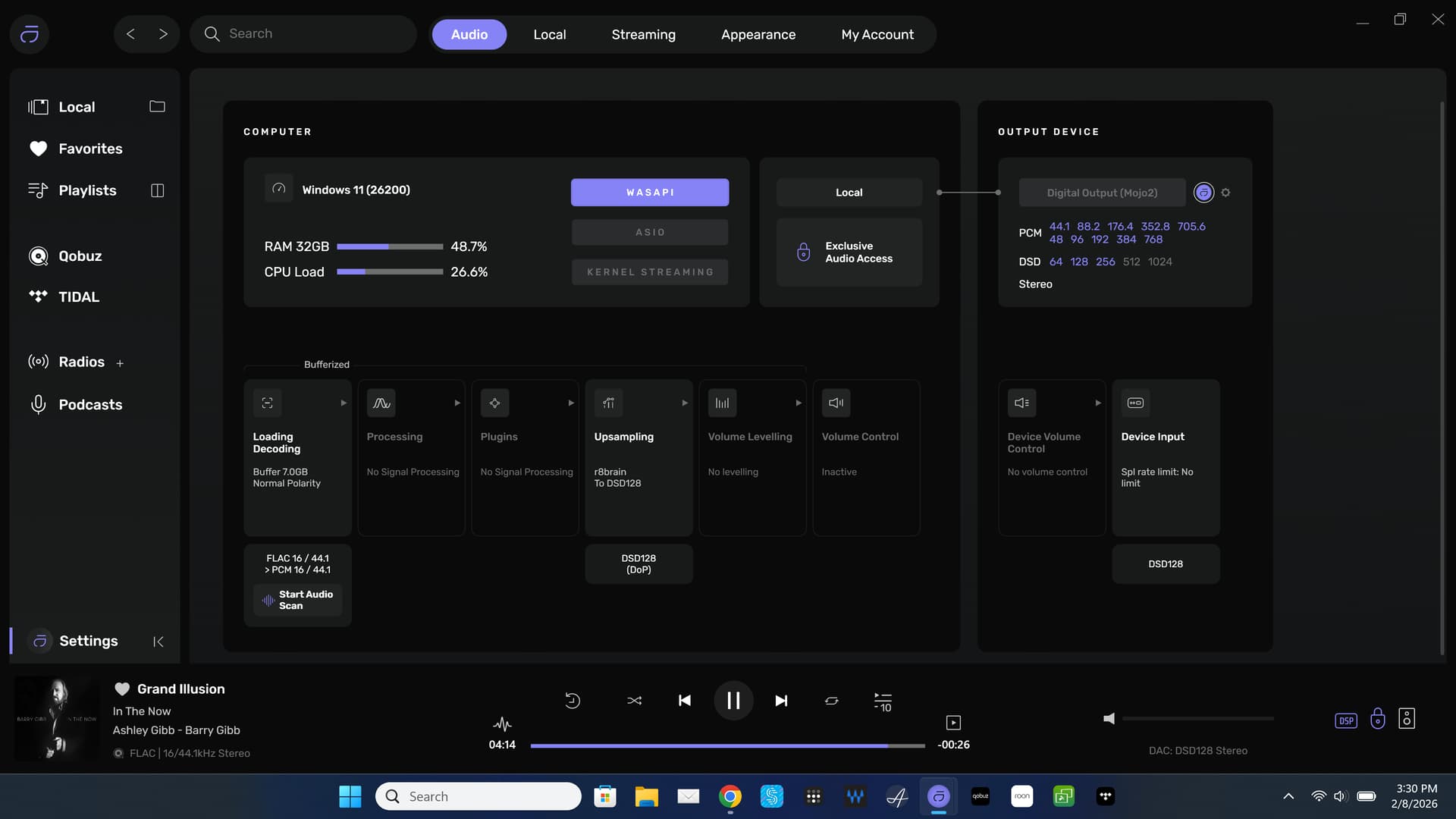
Task: Switch to the Streaming tab
Action: [x=643, y=34]
